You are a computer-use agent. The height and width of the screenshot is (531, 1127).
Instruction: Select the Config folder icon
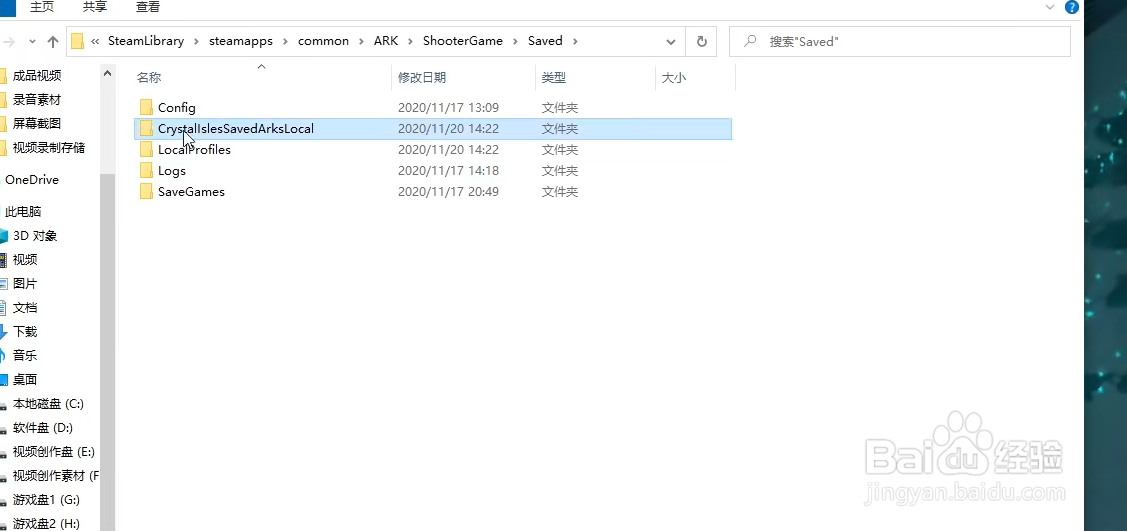[x=147, y=108]
